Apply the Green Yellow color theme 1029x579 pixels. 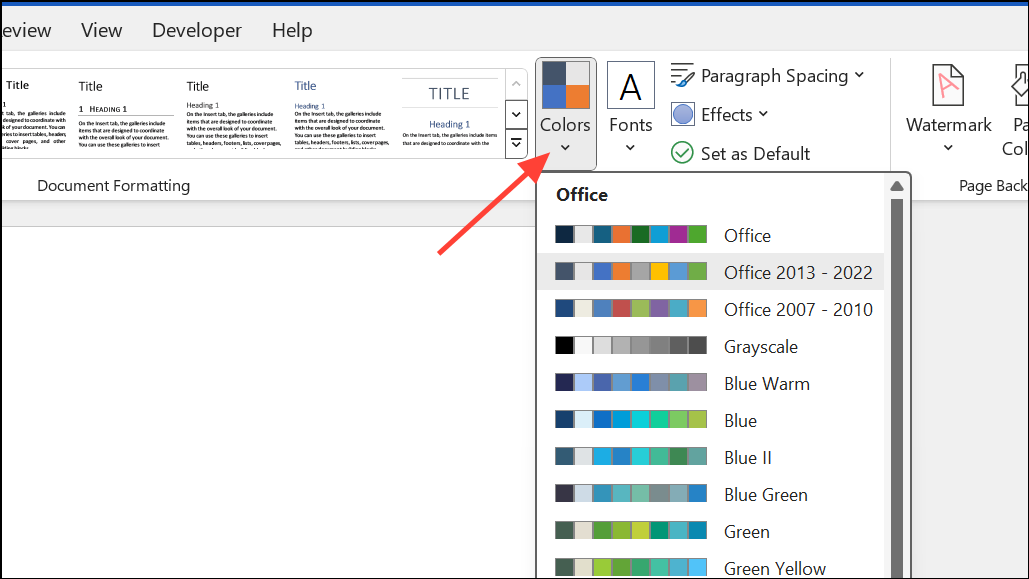[x=711, y=567]
